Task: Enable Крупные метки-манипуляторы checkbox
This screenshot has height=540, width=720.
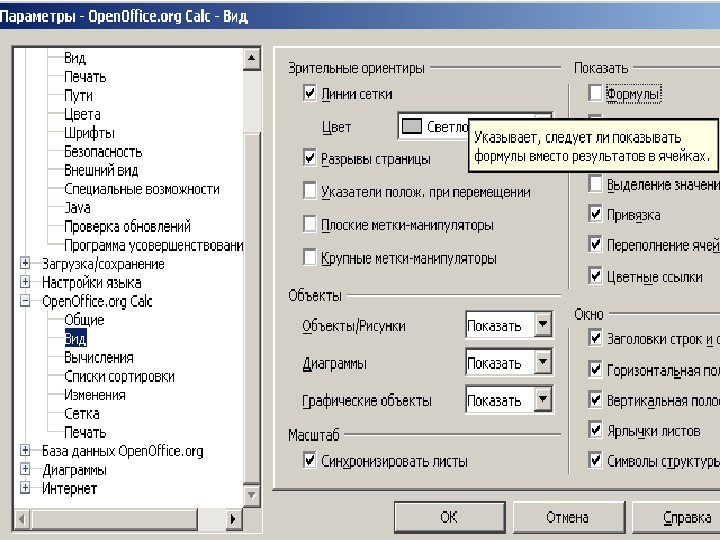Action: tap(309, 257)
